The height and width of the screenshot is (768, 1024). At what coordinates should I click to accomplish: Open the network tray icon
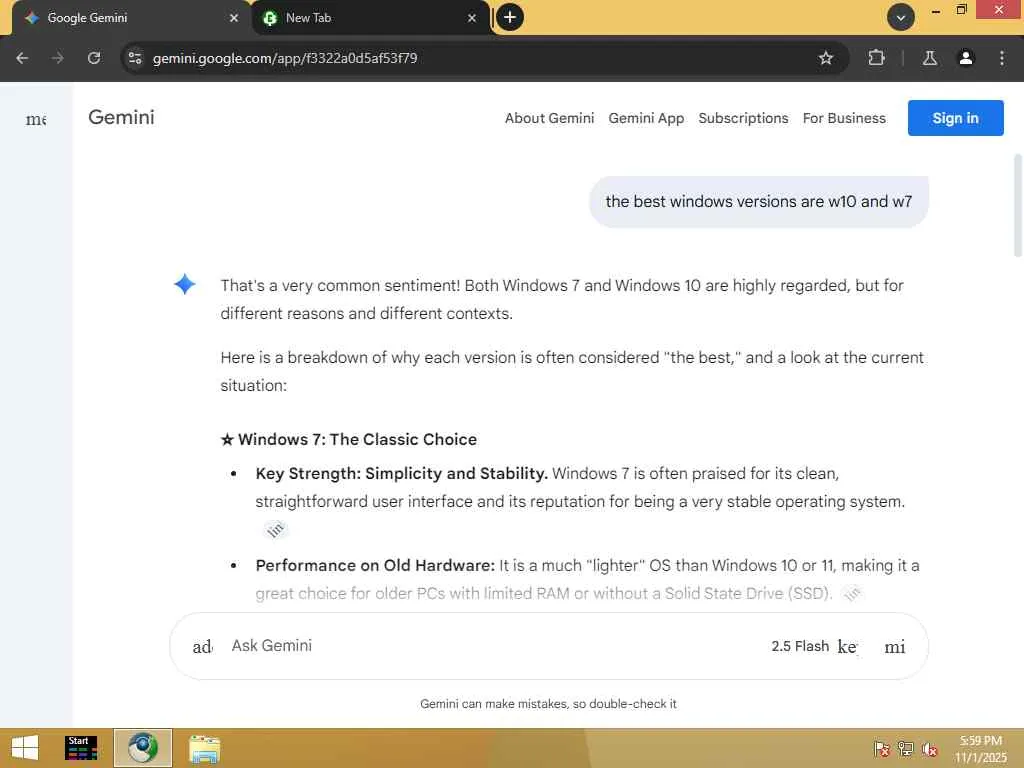pyautogui.click(x=905, y=748)
